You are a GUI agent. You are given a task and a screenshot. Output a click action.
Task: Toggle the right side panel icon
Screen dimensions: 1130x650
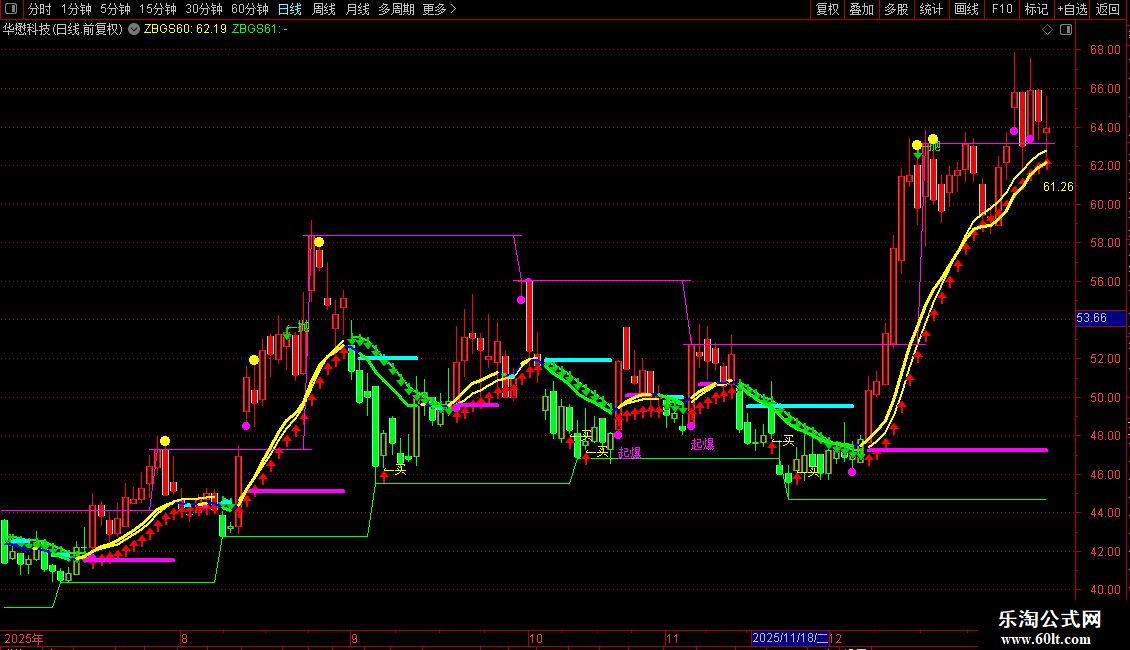[1067, 30]
